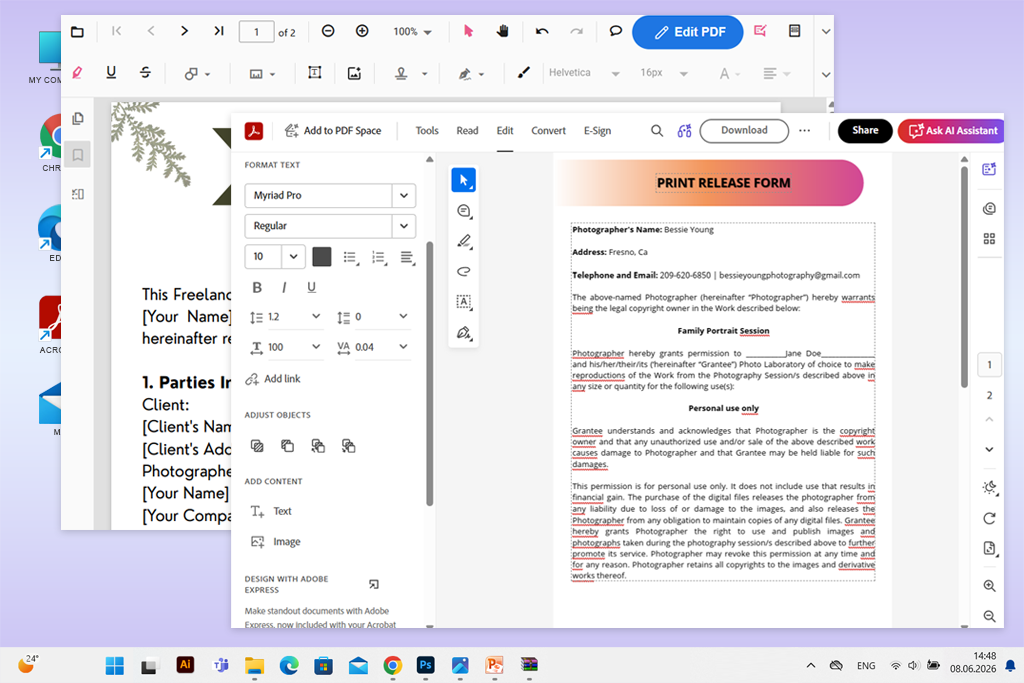Click the Windows Start button
Screen dimensions: 1024x683
[114, 665]
